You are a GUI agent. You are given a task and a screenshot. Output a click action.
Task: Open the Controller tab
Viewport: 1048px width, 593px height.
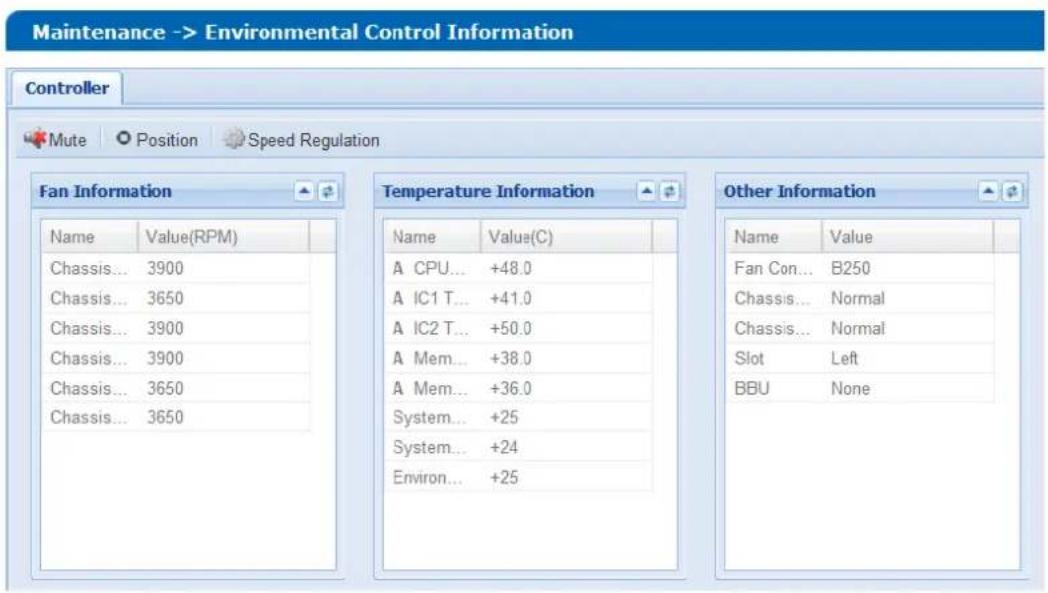pos(67,88)
